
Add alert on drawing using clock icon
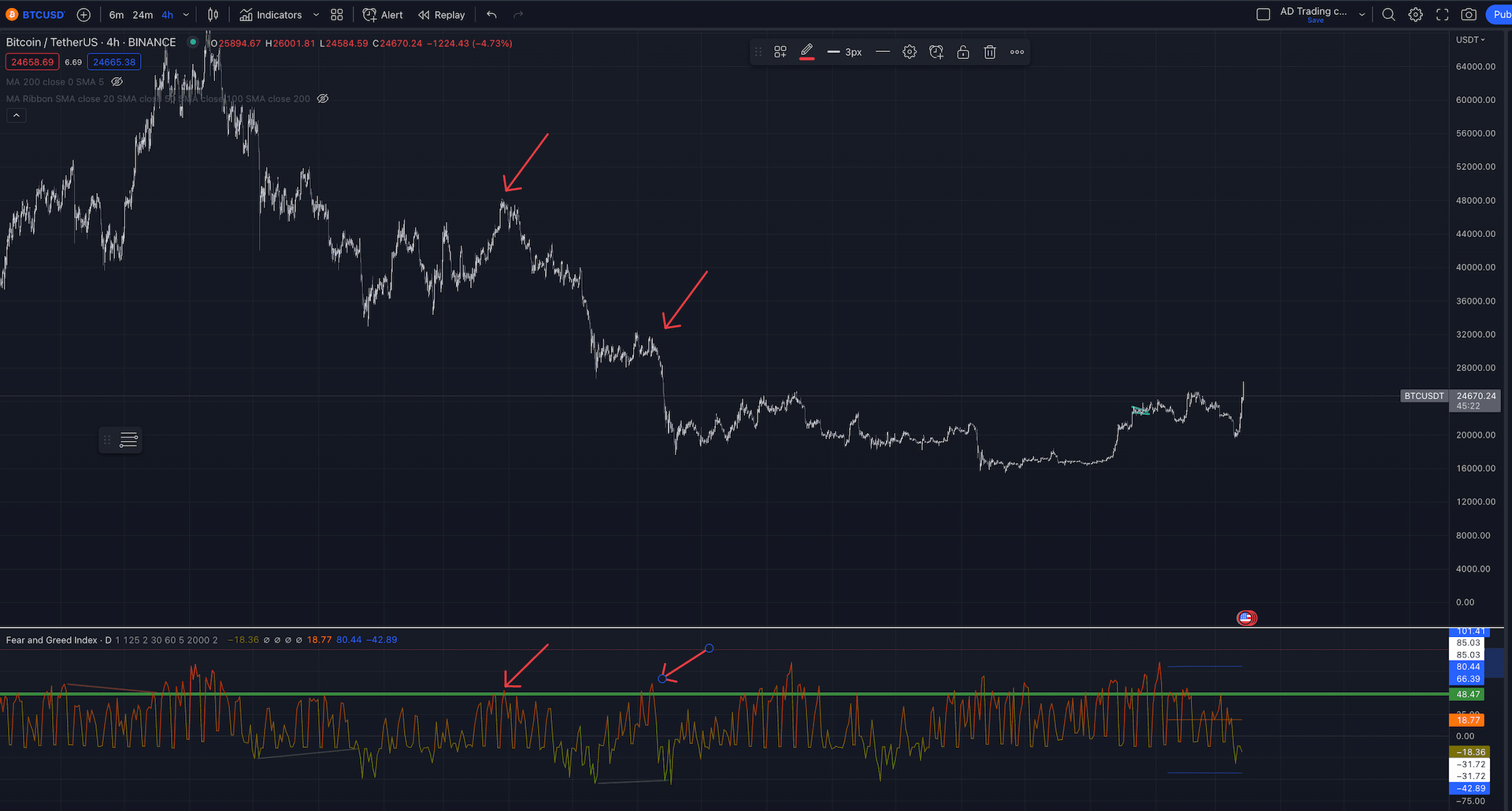point(936,52)
